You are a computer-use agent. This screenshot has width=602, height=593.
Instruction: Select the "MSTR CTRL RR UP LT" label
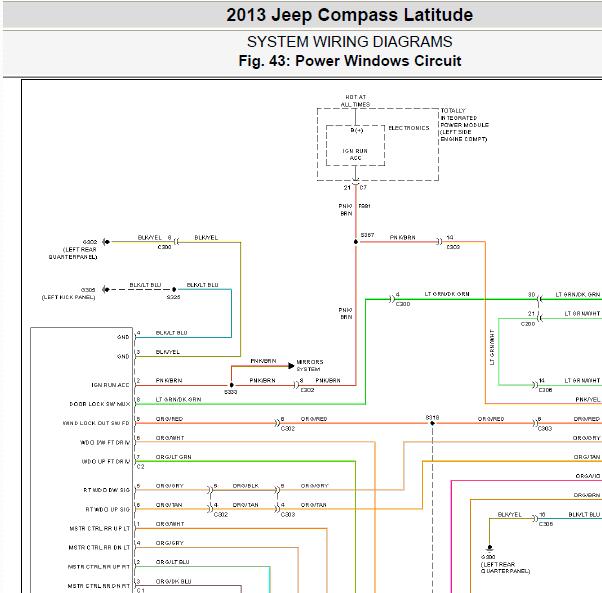click(99, 529)
